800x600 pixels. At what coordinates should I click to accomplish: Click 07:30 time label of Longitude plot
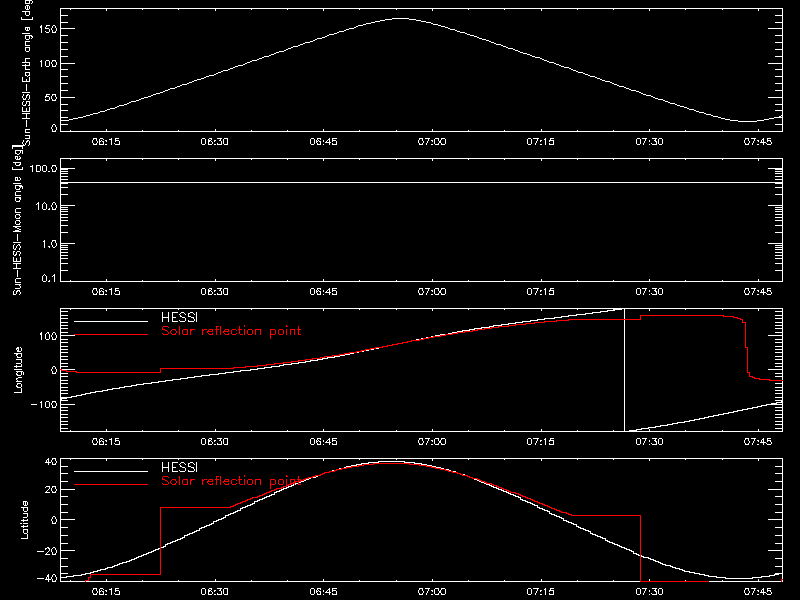[649, 442]
